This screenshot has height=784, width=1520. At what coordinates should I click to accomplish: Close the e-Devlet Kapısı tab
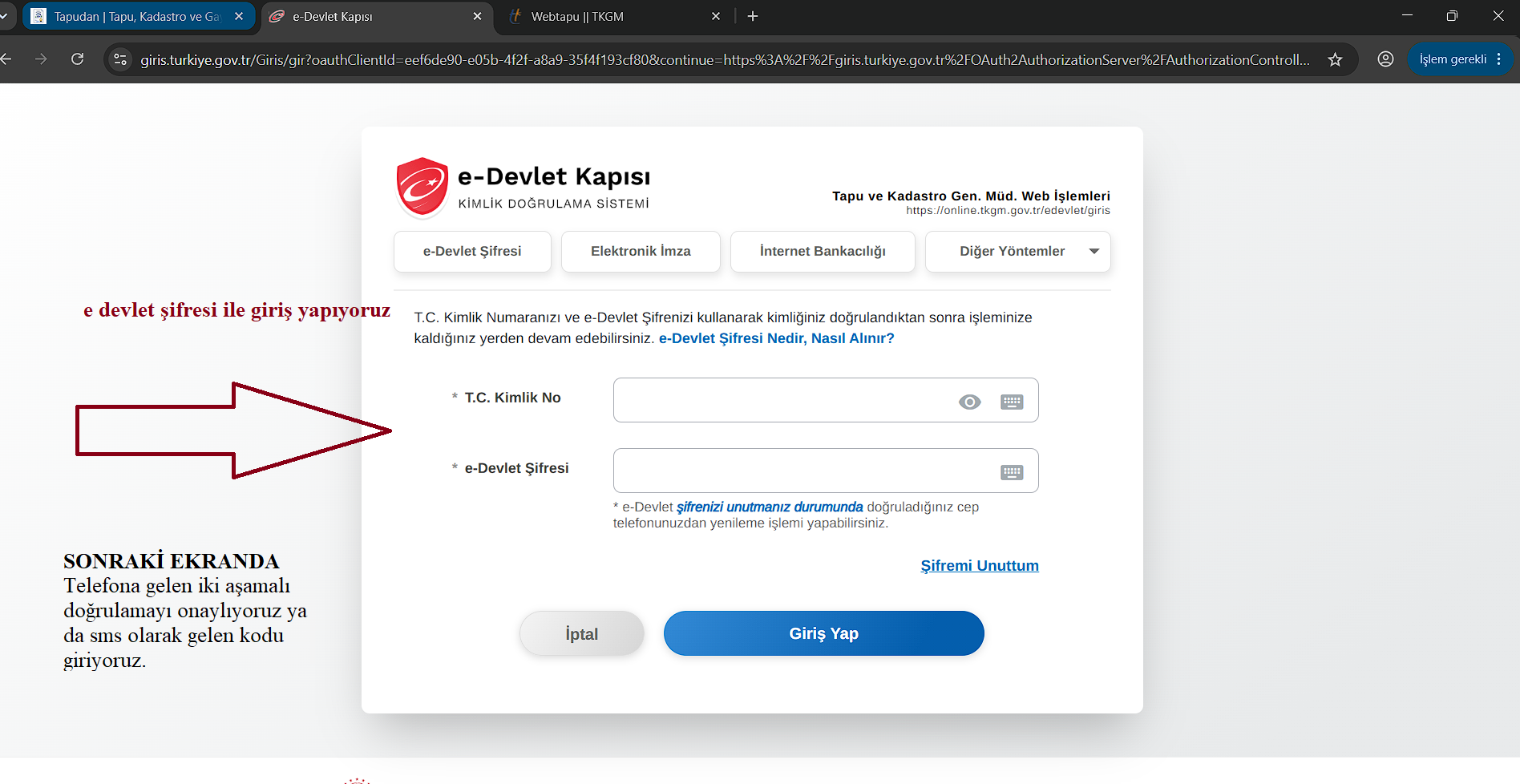478,16
